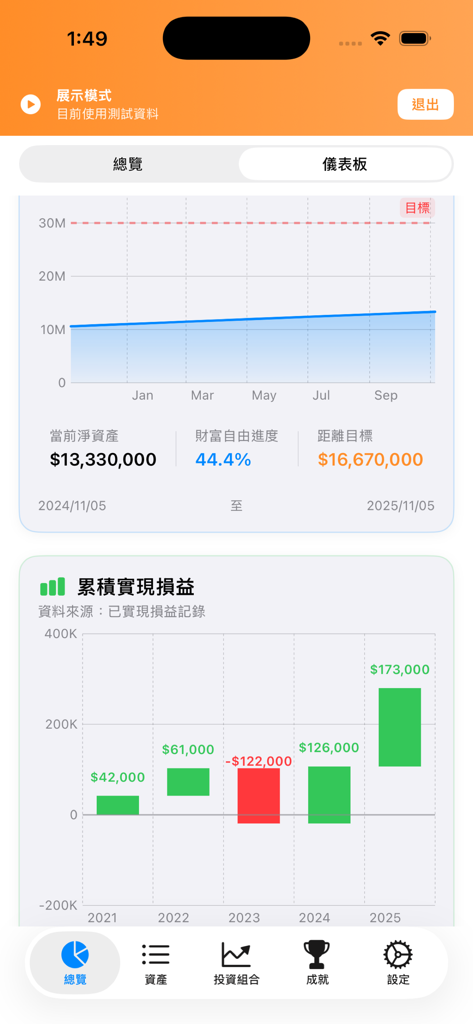Tap the 財富自由進度 label
The height and width of the screenshot is (1024, 473).
pyautogui.click(x=236, y=436)
